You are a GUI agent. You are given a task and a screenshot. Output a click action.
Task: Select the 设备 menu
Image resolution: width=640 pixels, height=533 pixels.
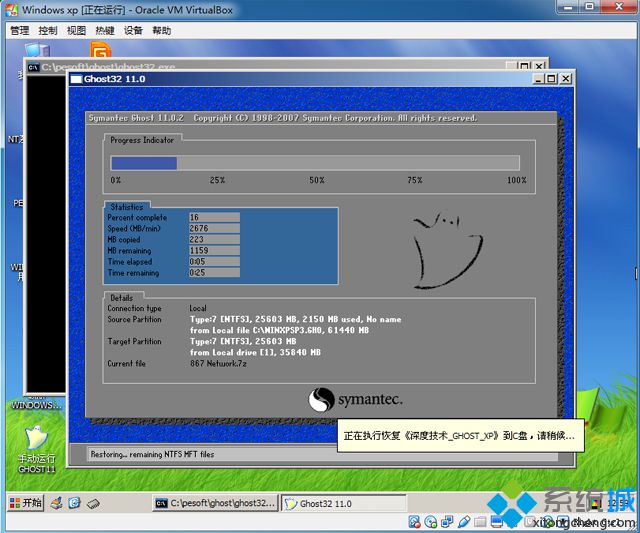click(x=133, y=30)
